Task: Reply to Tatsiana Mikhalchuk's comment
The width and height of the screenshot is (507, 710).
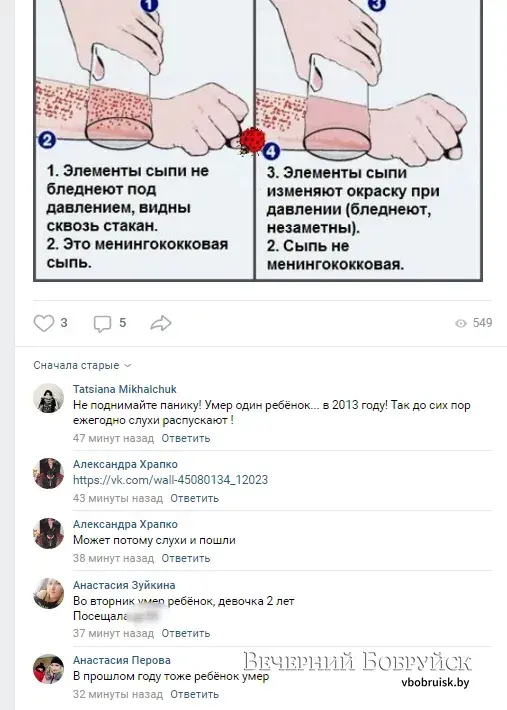Action: click(x=186, y=438)
